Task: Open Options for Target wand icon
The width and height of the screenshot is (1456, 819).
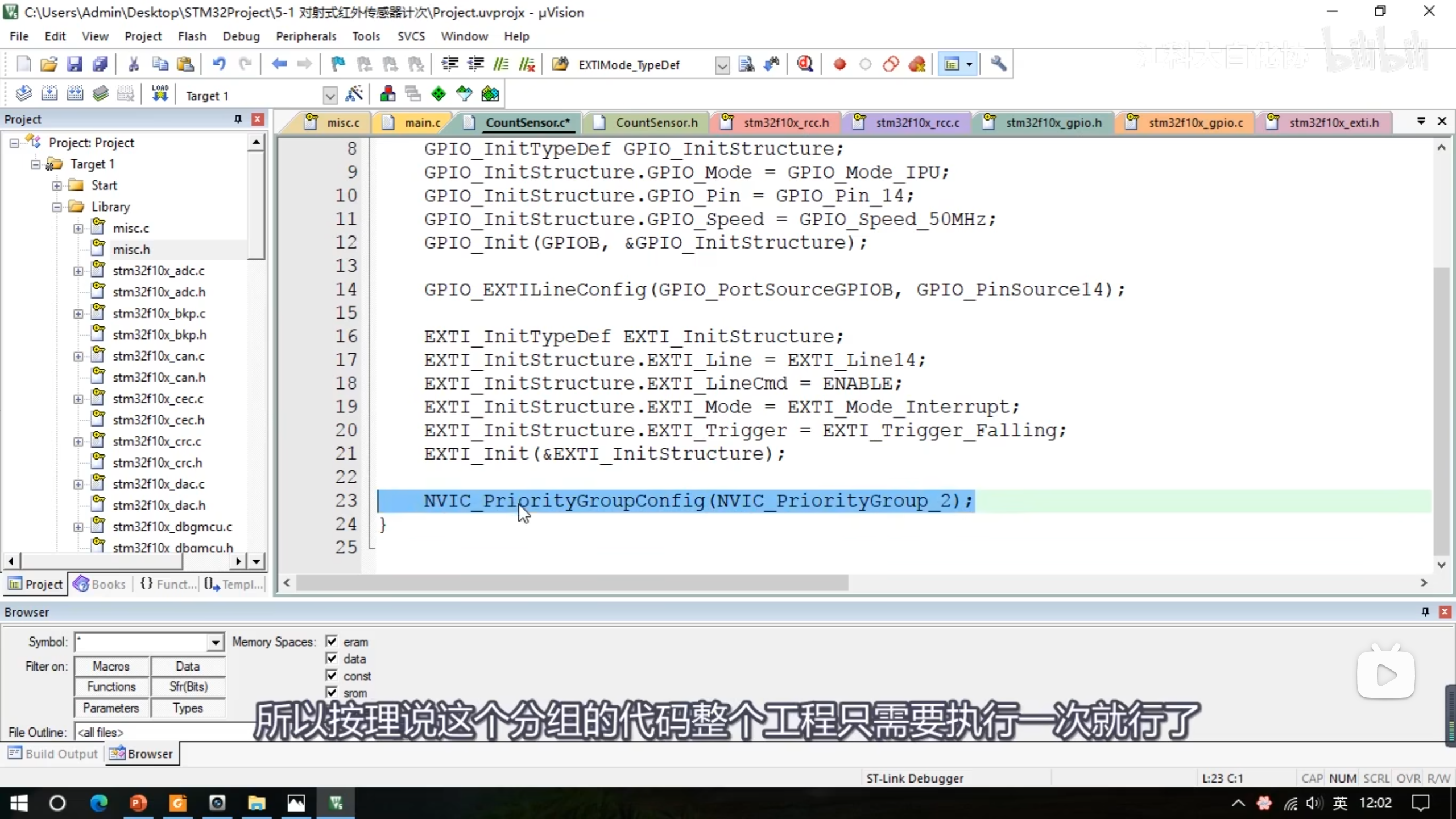Action: 354,94
